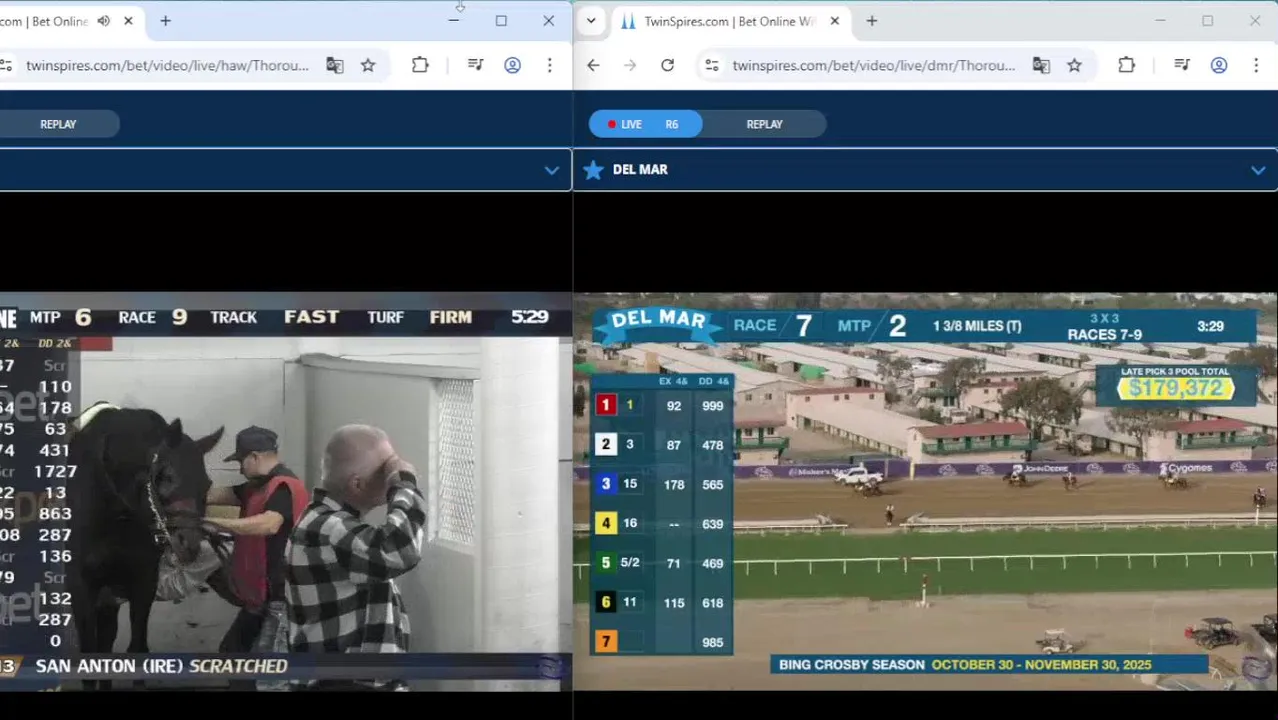Select REPLAY in left window
Viewport: 1278px width, 720px height.
[x=58, y=124]
